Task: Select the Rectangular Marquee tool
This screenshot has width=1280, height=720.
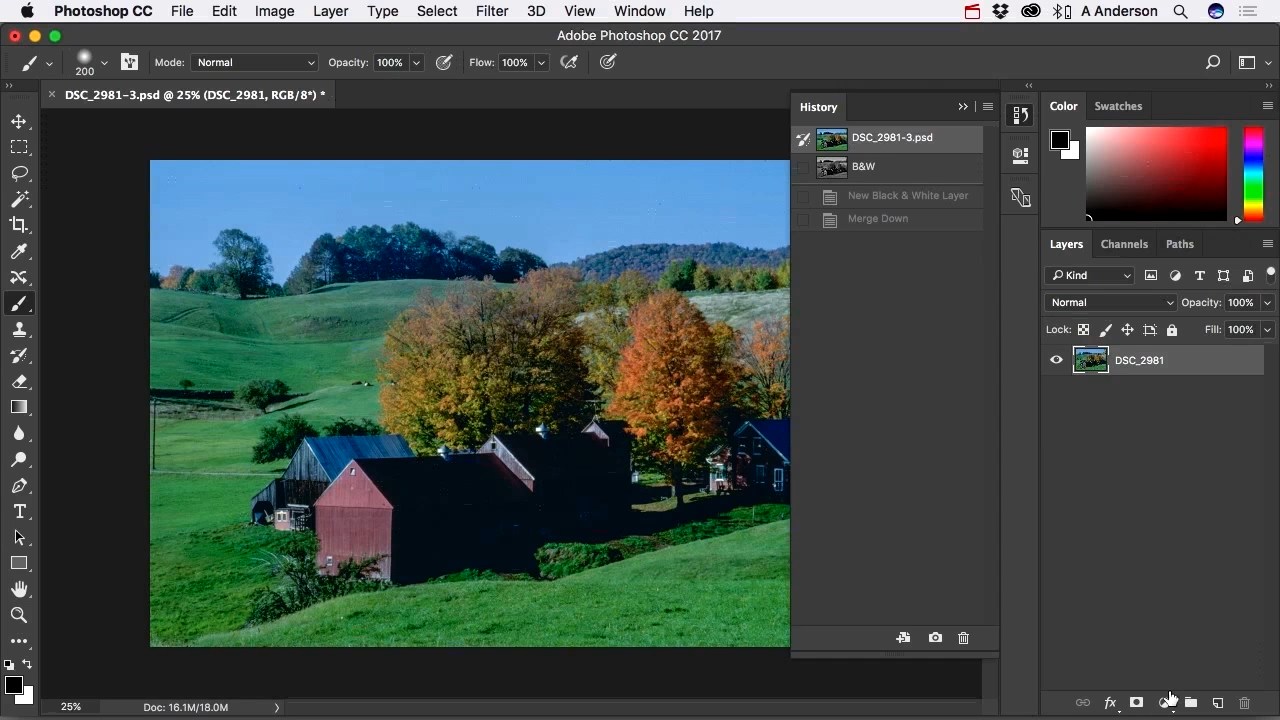Action: (x=19, y=147)
